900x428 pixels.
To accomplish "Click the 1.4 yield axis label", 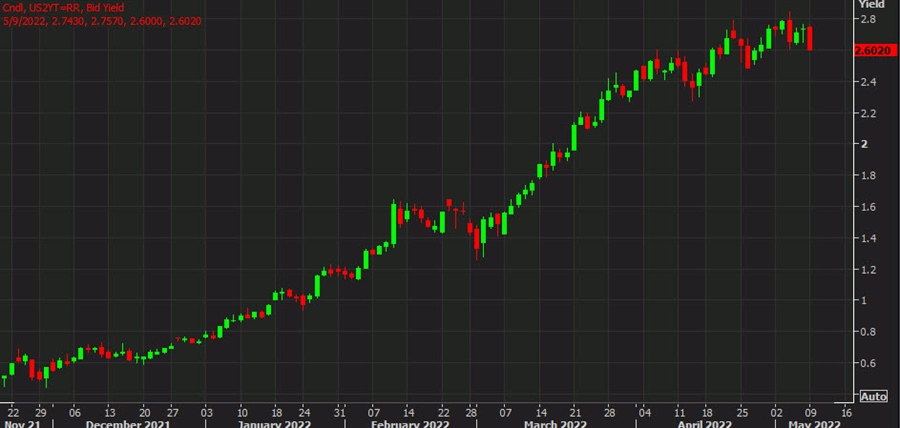I will (x=867, y=239).
